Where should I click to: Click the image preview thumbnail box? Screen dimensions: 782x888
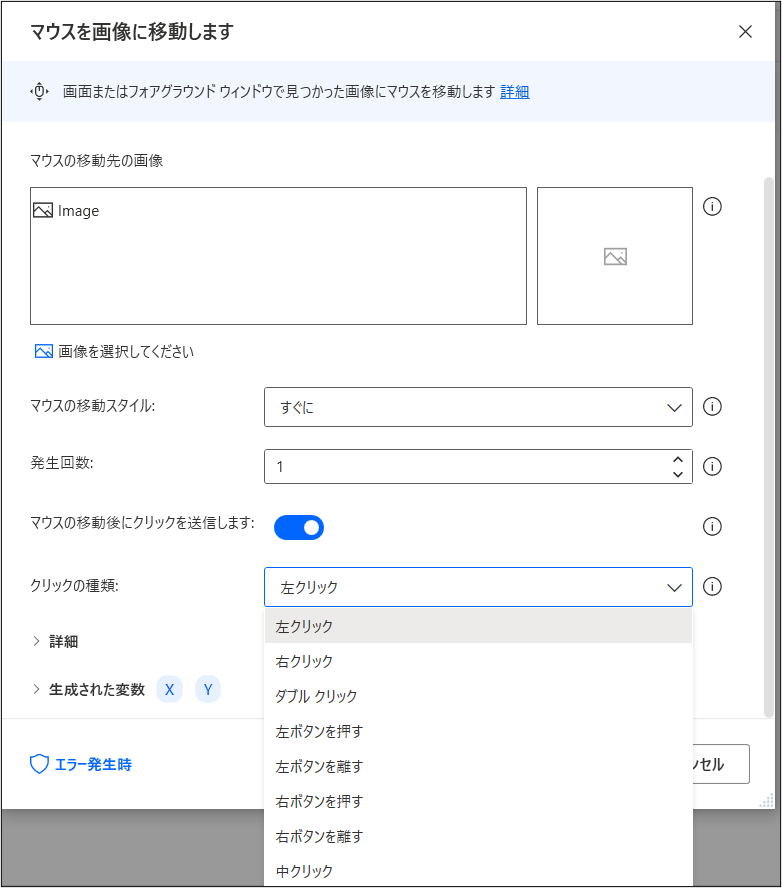(614, 256)
